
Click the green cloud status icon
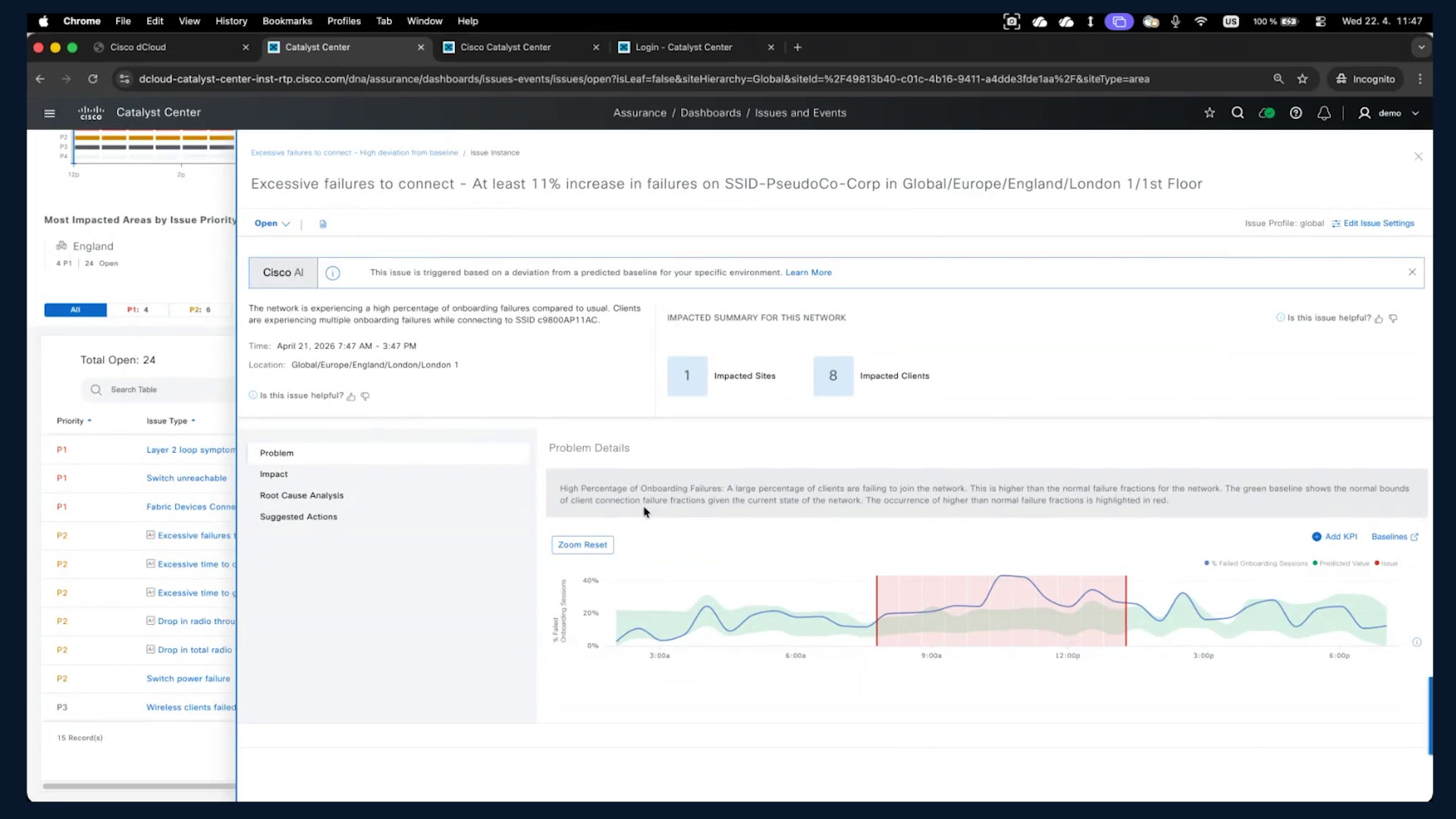coord(1266,113)
